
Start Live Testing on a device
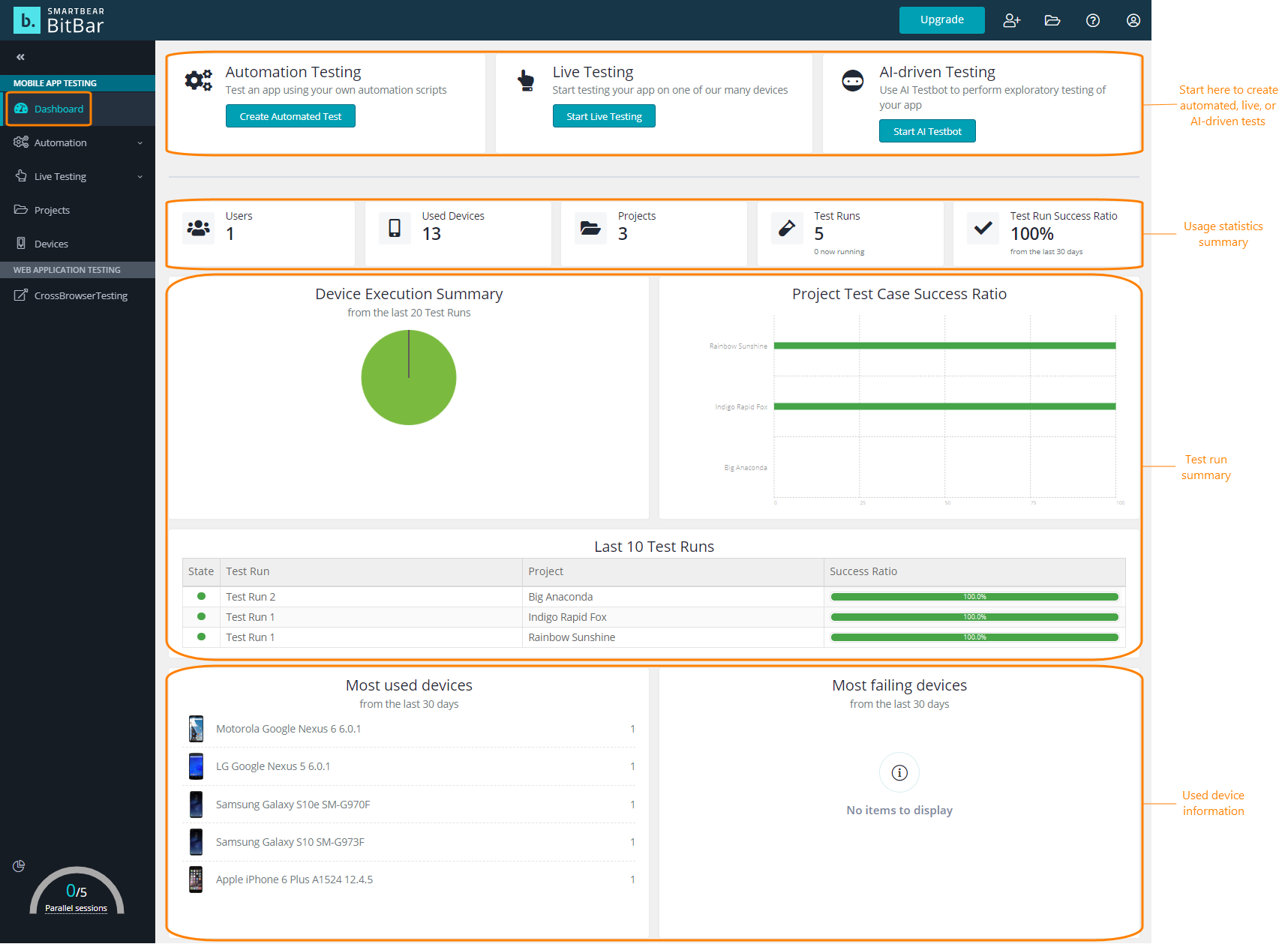click(x=604, y=115)
